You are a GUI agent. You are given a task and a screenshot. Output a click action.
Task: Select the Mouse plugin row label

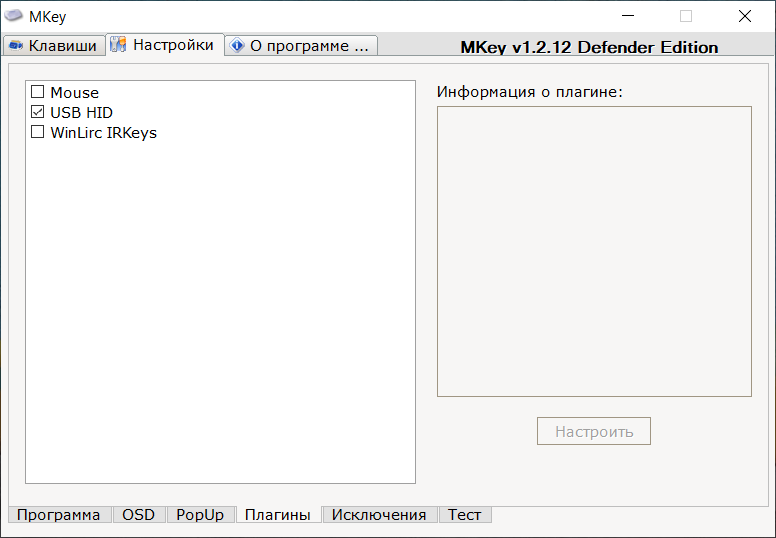click(x=74, y=93)
